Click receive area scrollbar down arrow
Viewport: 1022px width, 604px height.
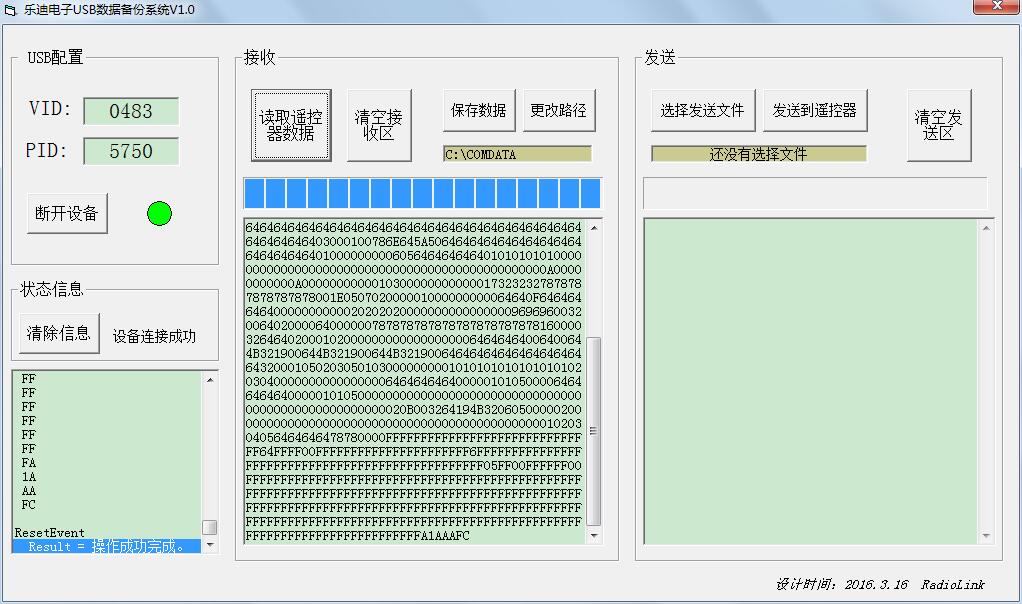pyautogui.click(x=594, y=536)
